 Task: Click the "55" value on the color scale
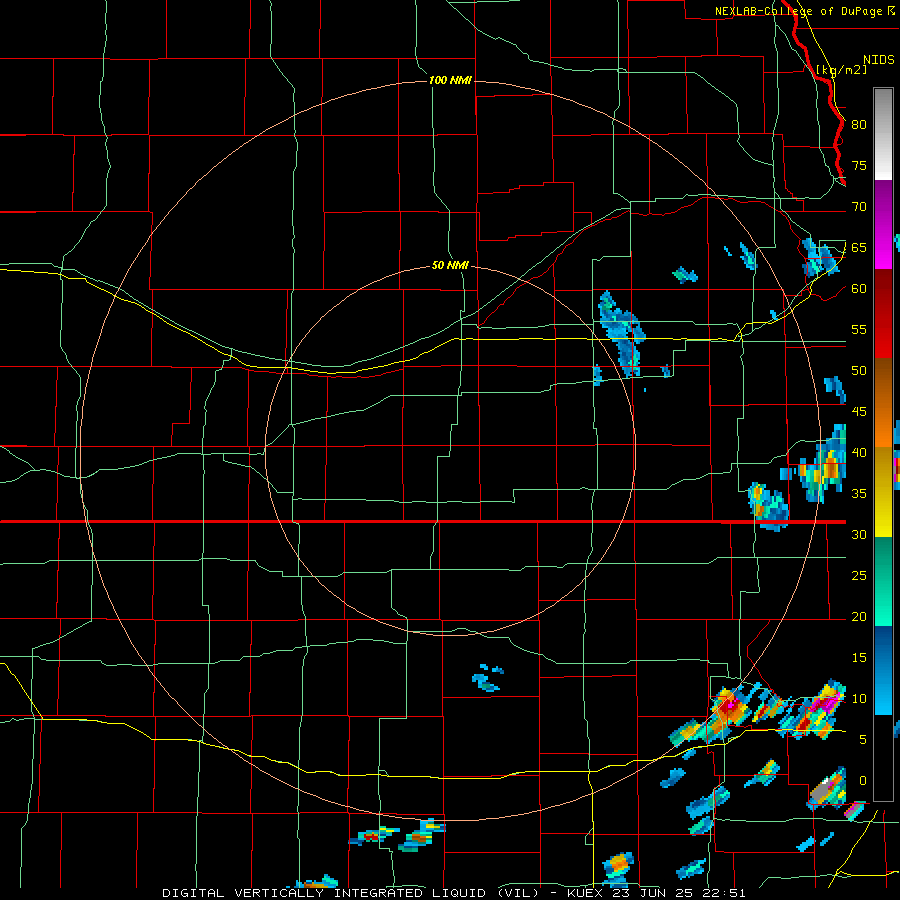pos(859,329)
